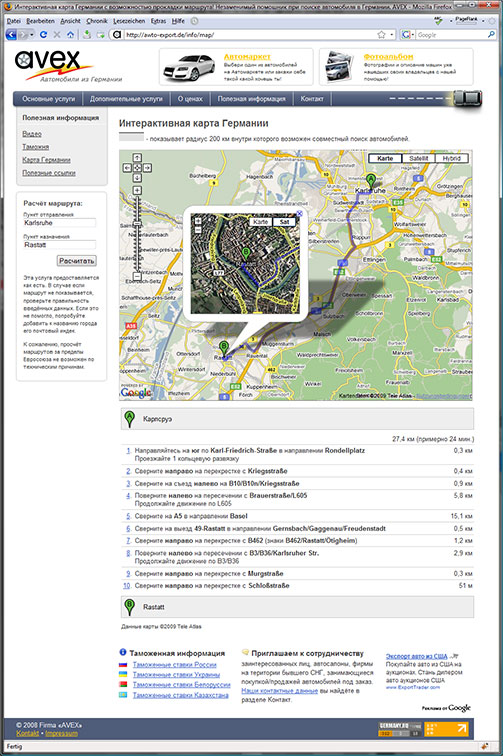Stop loading with the X toolbar icon
This screenshot has height=756, width=503.
(57, 35)
